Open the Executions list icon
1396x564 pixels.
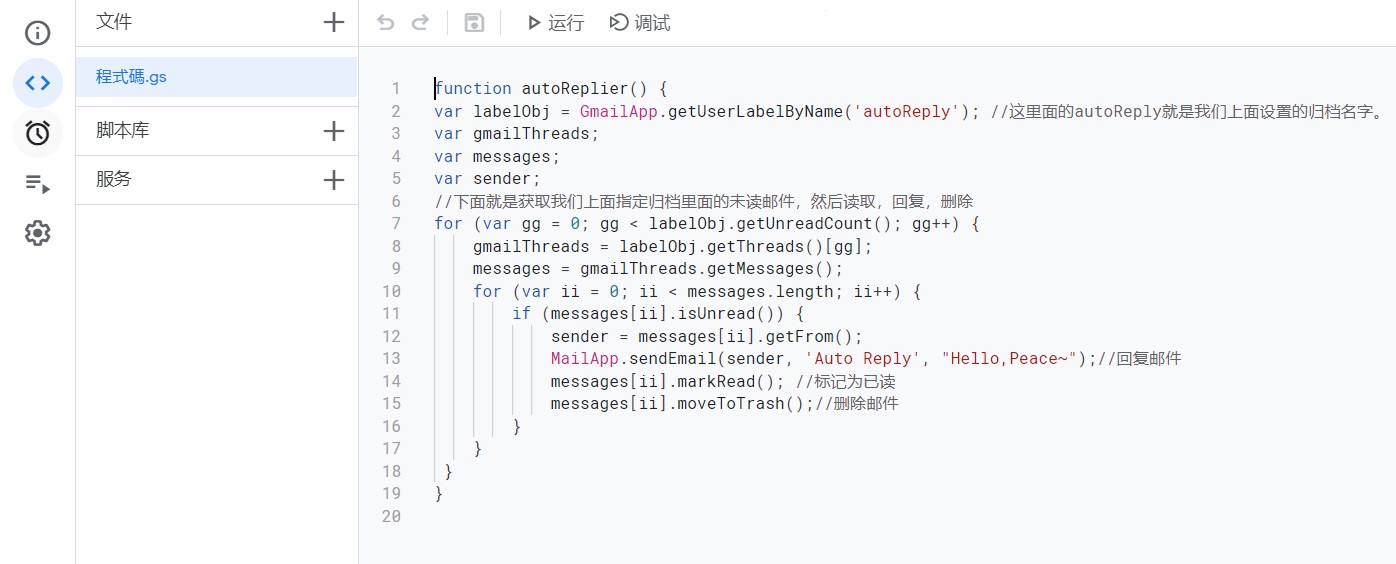(38, 183)
